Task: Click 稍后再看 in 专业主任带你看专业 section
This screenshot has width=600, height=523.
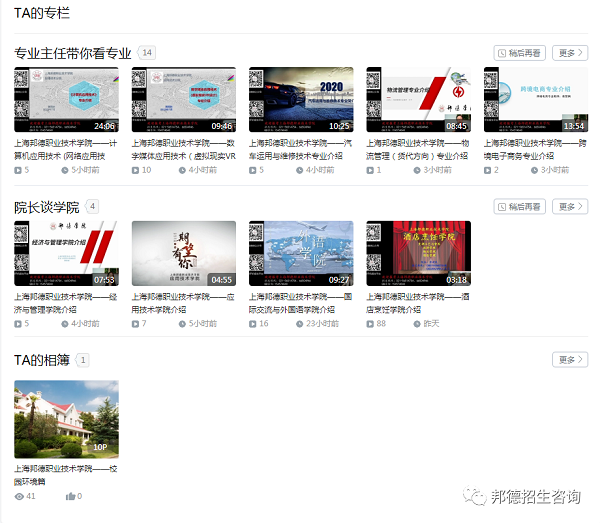Action: pos(520,53)
